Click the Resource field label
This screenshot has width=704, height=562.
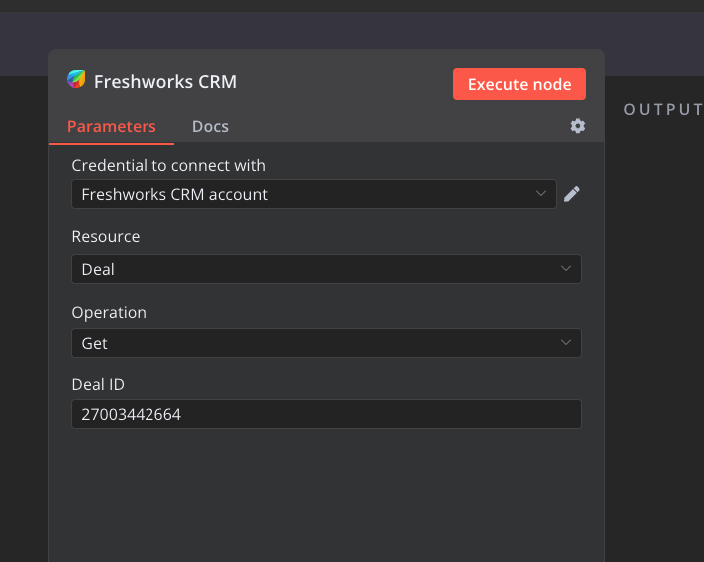pos(106,236)
